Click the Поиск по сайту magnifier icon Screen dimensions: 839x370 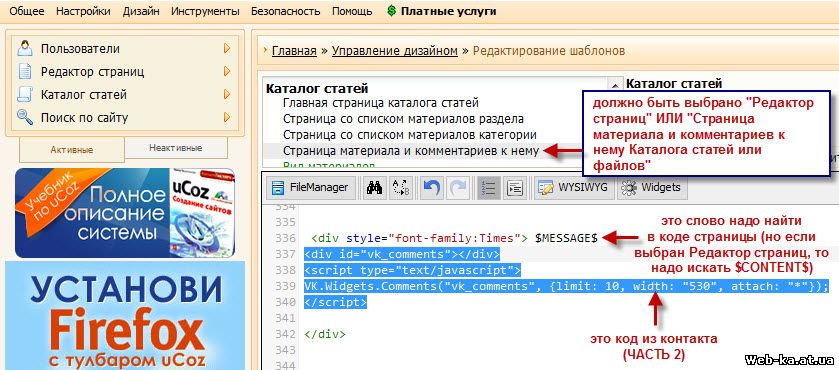[25, 117]
